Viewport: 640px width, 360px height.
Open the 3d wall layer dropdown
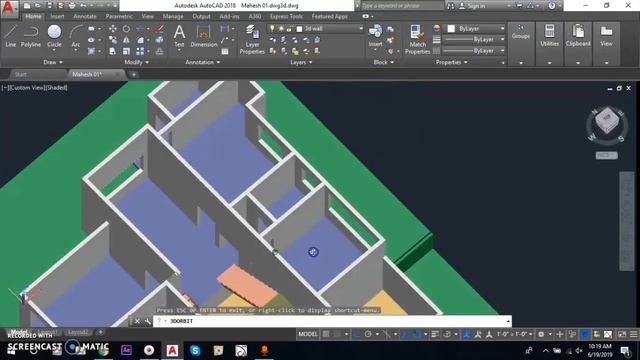coord(316,29)
